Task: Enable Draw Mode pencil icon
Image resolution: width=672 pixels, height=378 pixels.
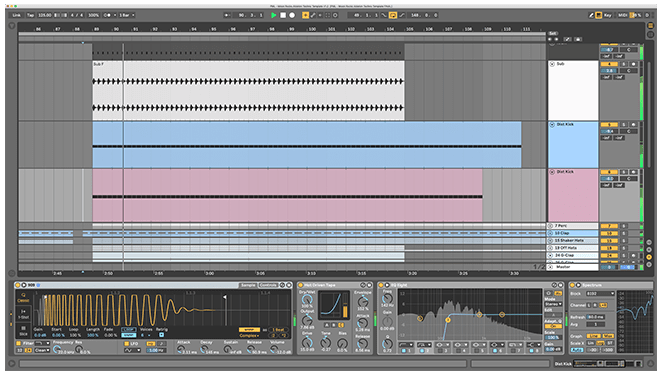Action: pyautogui.click(x=591, y=15)
